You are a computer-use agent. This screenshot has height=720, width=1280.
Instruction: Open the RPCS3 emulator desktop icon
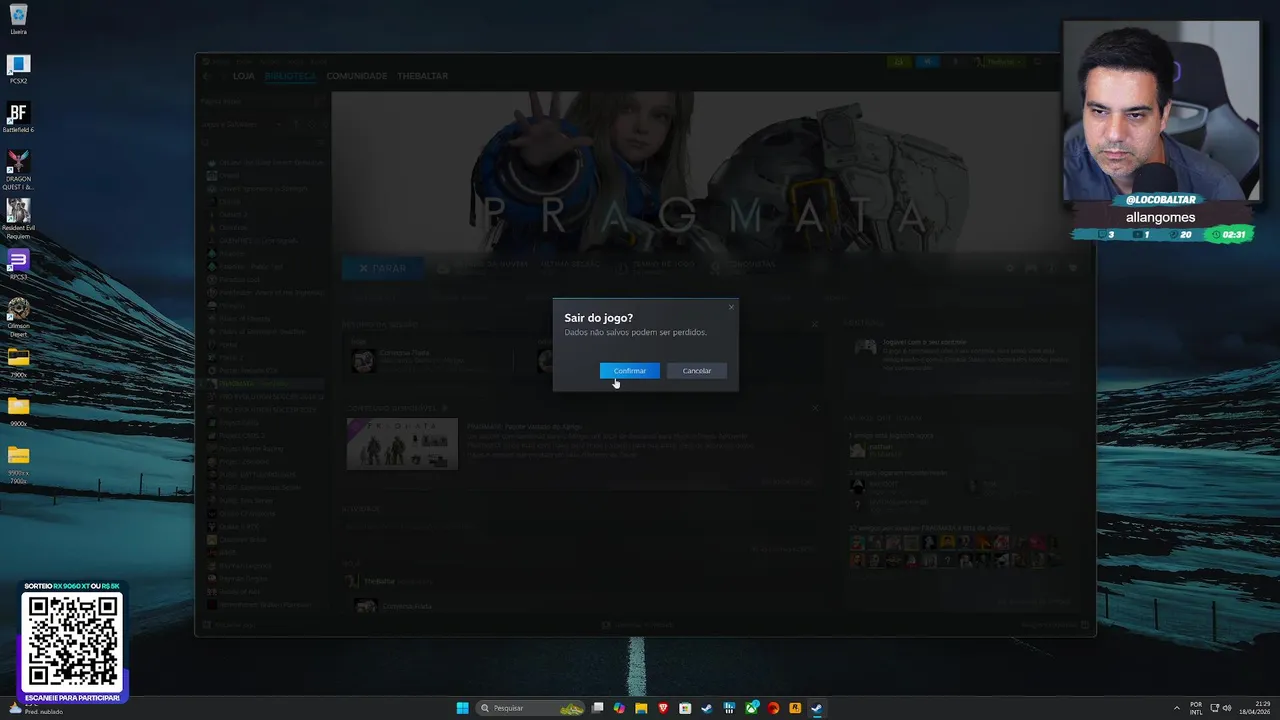(18, 264)
